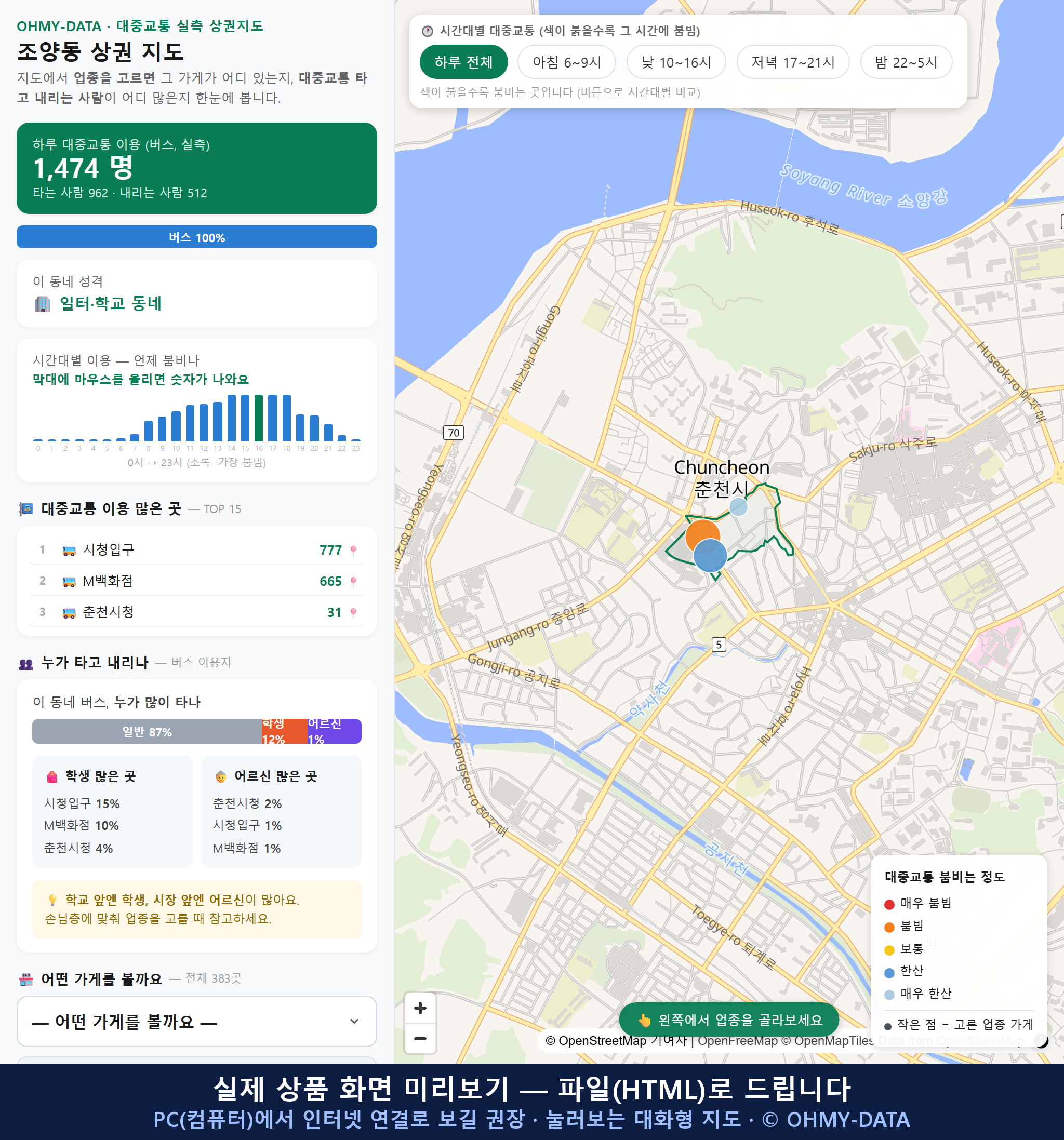The height and width of the screenshot is (1140, 1064).
Task: Open the 어떤 가게를 볼까요 dropdown
Action: click(197, 1021)
